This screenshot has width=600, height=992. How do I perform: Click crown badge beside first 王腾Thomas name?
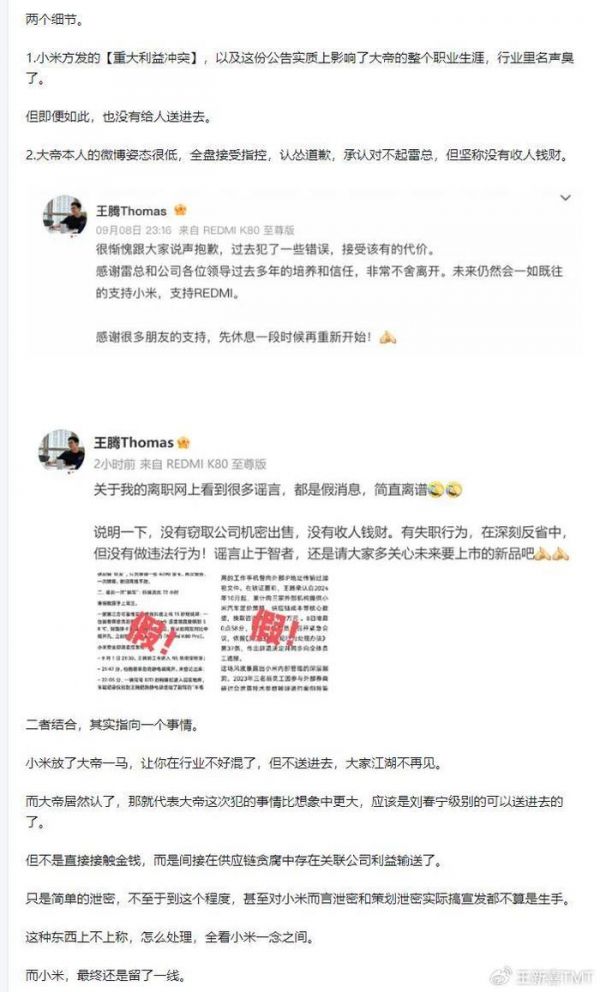tap(180, 211)
